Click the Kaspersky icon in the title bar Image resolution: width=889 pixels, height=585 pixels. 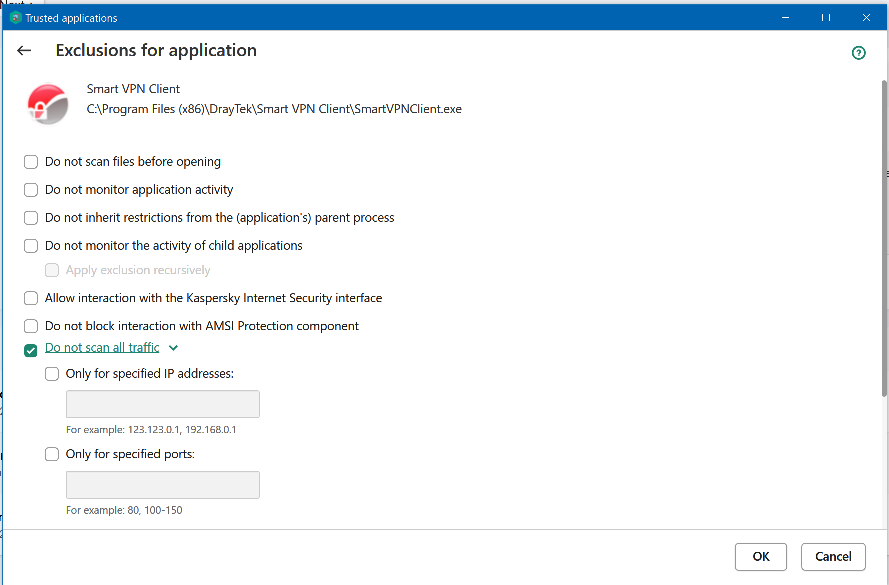pyautogui.click(x=15, y=18)
